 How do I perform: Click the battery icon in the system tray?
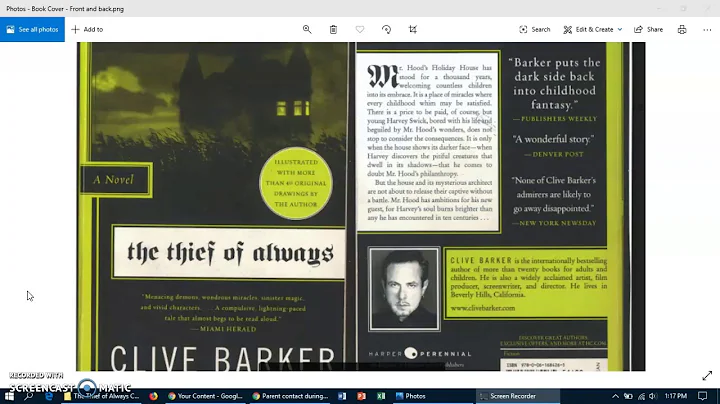coord(628,396)
